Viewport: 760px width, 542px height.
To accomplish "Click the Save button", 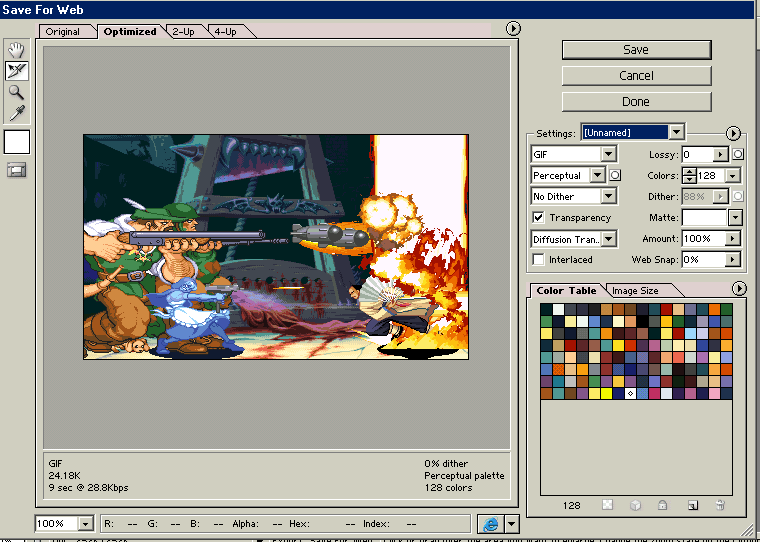I will click(x=636, y=50).
